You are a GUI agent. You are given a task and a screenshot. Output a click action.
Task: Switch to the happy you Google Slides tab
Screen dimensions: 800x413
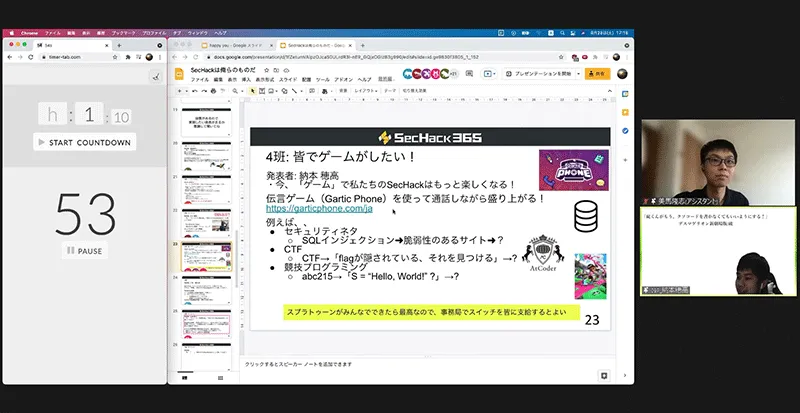point(236,45)
